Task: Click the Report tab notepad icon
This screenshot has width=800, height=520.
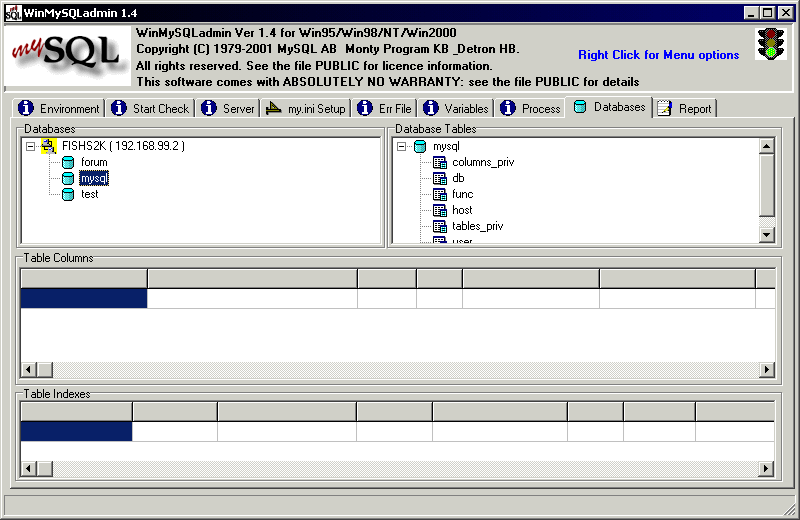Action: 664,108
